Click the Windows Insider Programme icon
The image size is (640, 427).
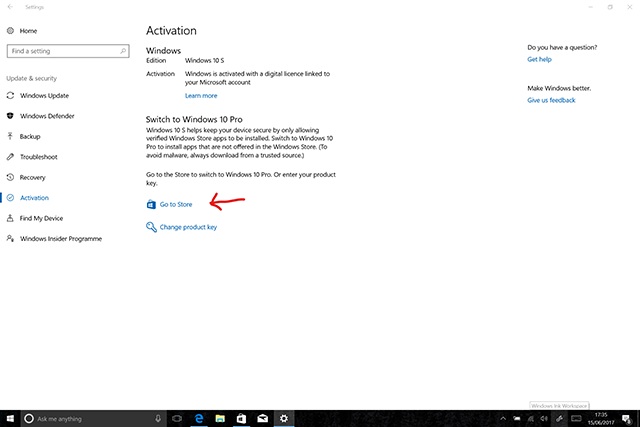pyautogui.click(x=11, y=238)
